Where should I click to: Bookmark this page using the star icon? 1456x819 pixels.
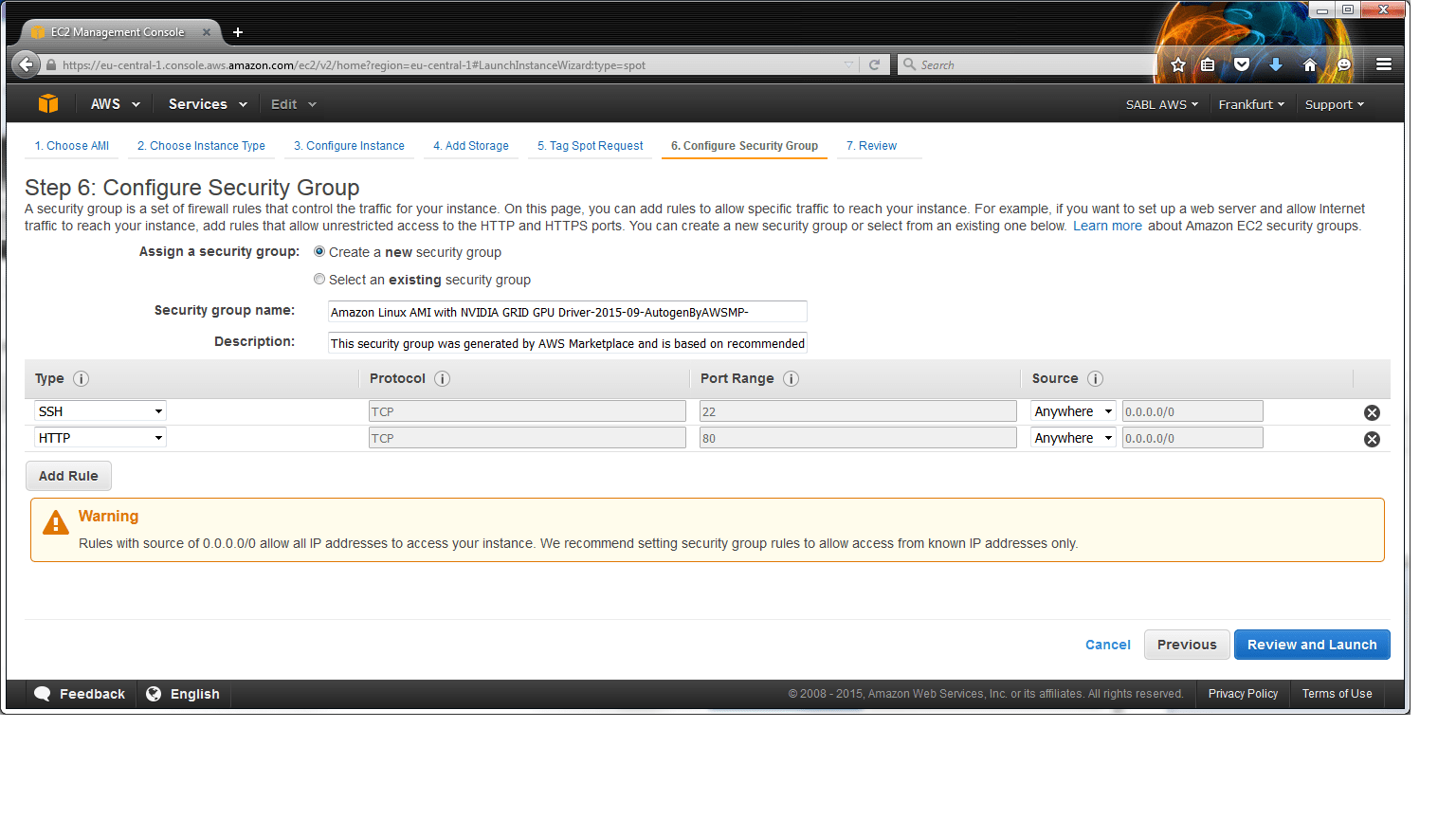pyautogui.click(x=1177, y=64)
